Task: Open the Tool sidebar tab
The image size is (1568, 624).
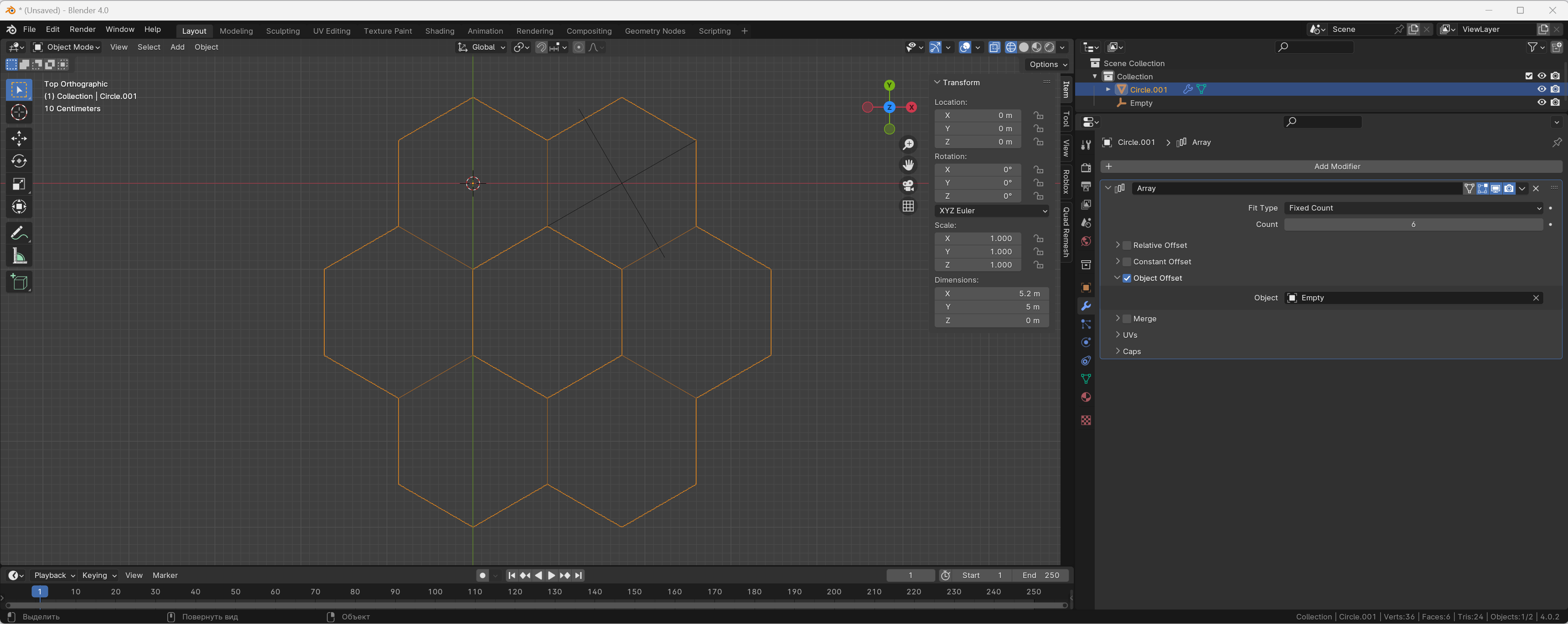Action: coord(1066,119)
